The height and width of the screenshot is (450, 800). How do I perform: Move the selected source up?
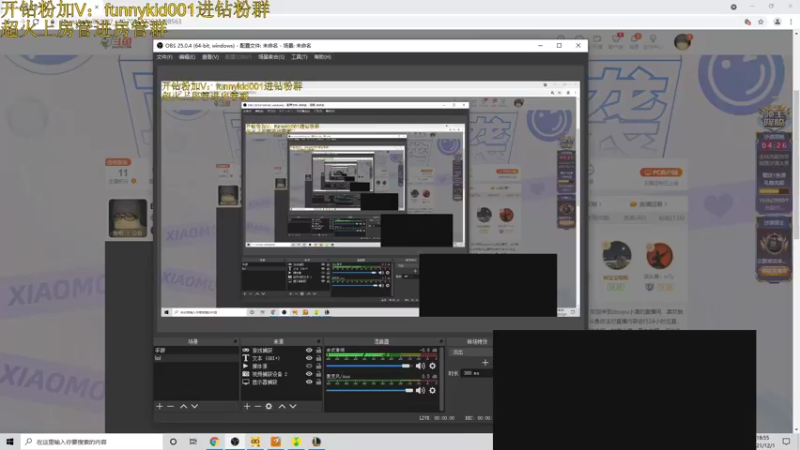(x=282, y=406)
